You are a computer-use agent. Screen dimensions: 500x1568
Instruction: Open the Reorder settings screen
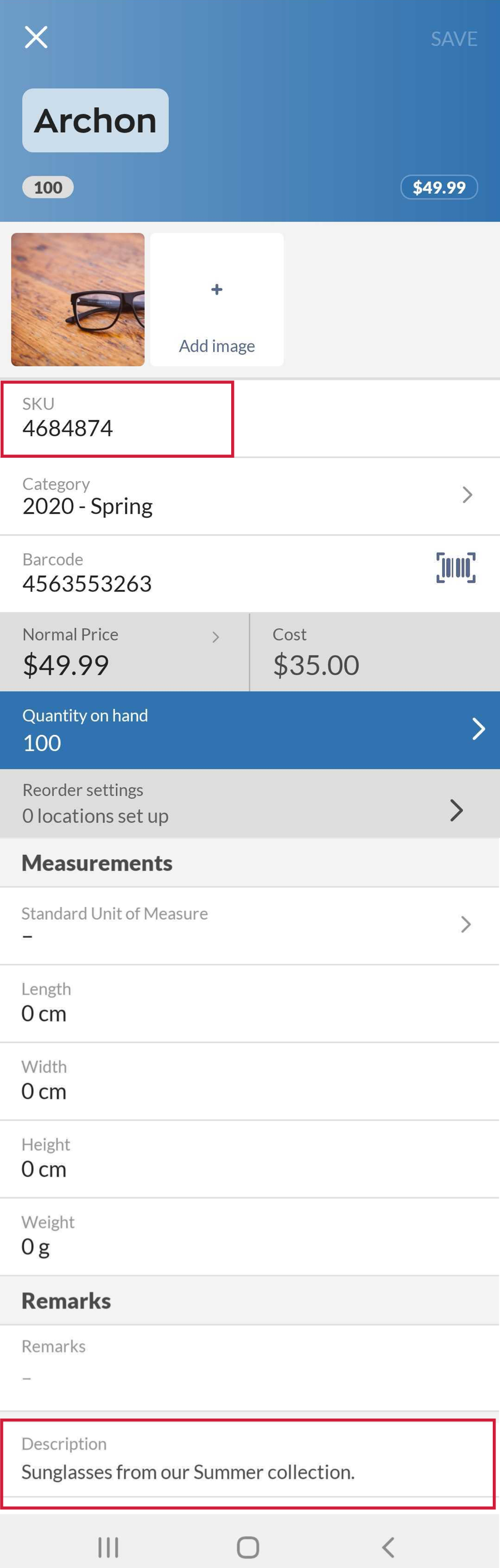tap(249, 804)
